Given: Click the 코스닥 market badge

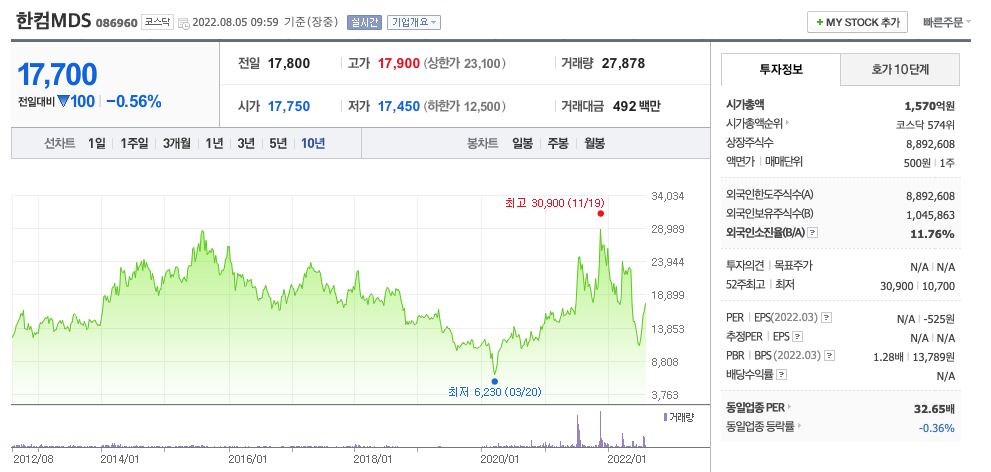Looking at the screenshot, I should 157,22.
